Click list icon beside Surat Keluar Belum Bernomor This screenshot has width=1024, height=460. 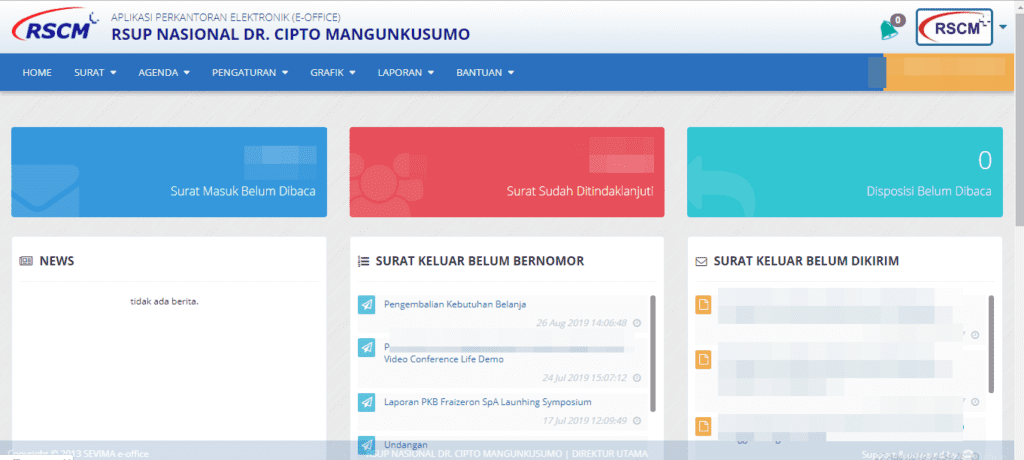click(x=364, y=261)
